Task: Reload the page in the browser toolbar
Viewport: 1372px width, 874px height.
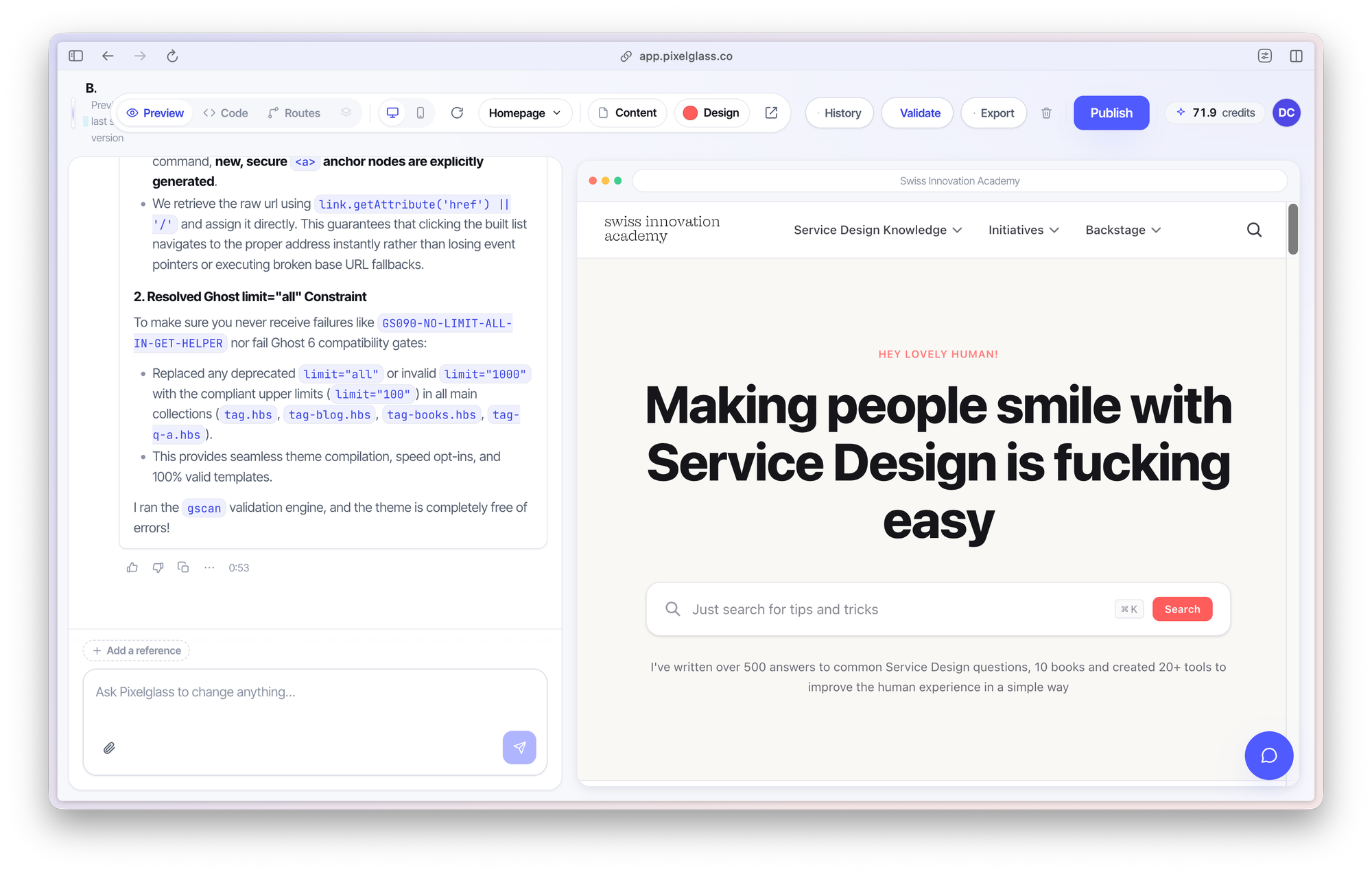Action: pyautogui.click(x=172, y=56)
